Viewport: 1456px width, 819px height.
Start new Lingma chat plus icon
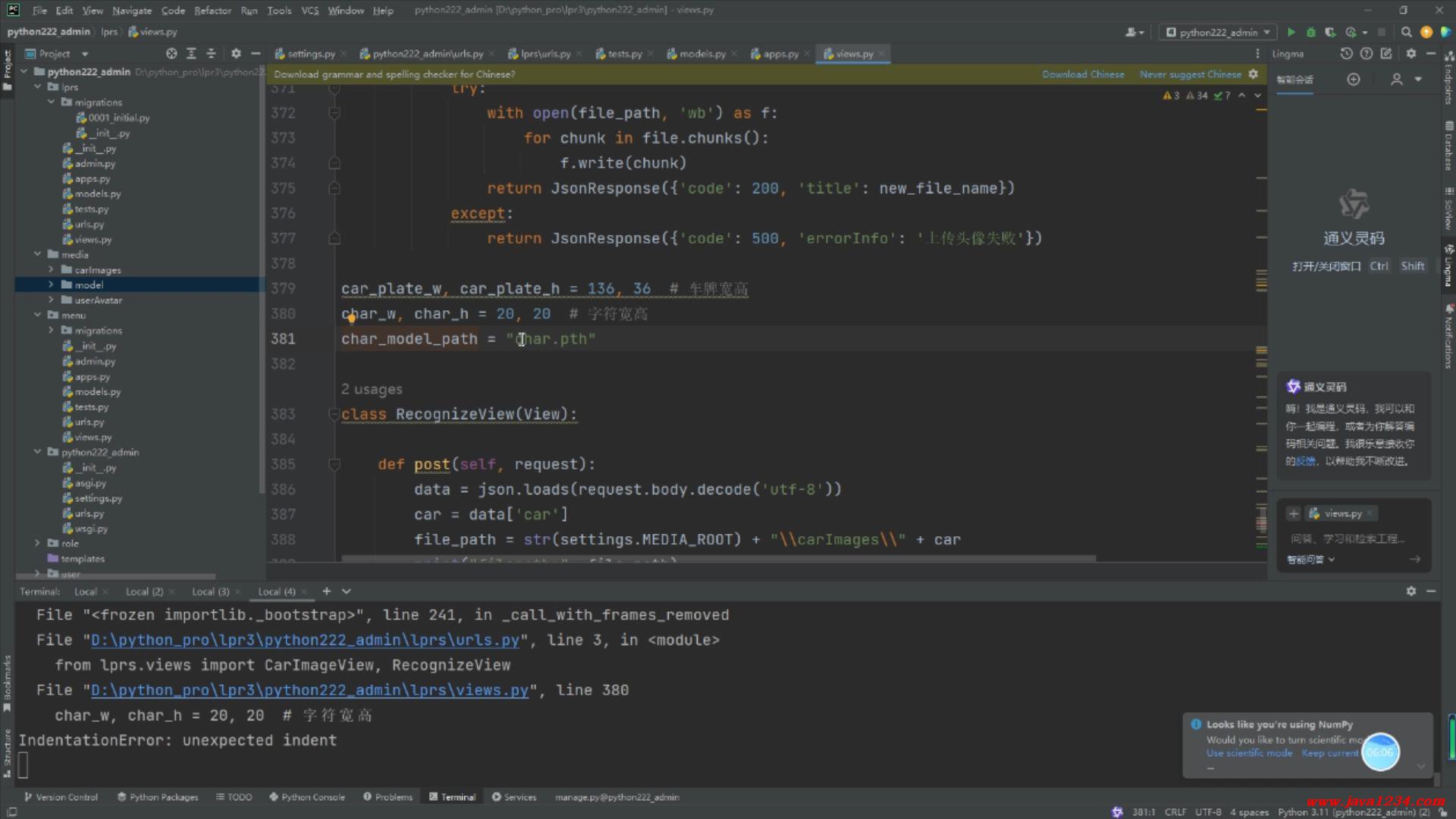tap(1354, 80)
